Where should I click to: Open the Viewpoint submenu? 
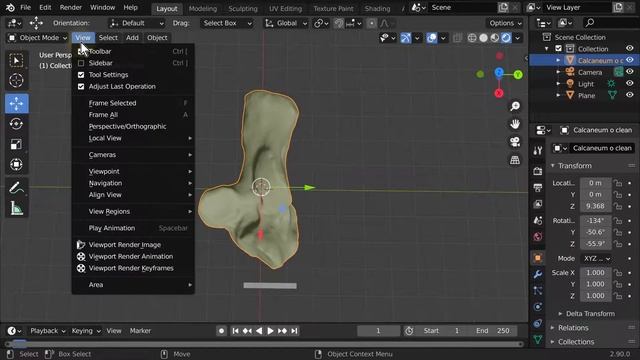click(x=133, y=171)
